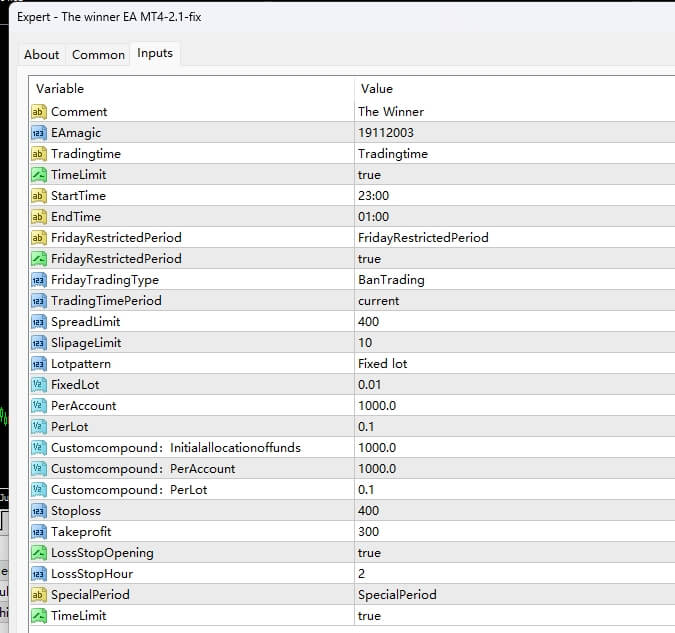Edit the Takeprofit value 300
Viewport: 675px width, 633px height.
pos(514,532)
